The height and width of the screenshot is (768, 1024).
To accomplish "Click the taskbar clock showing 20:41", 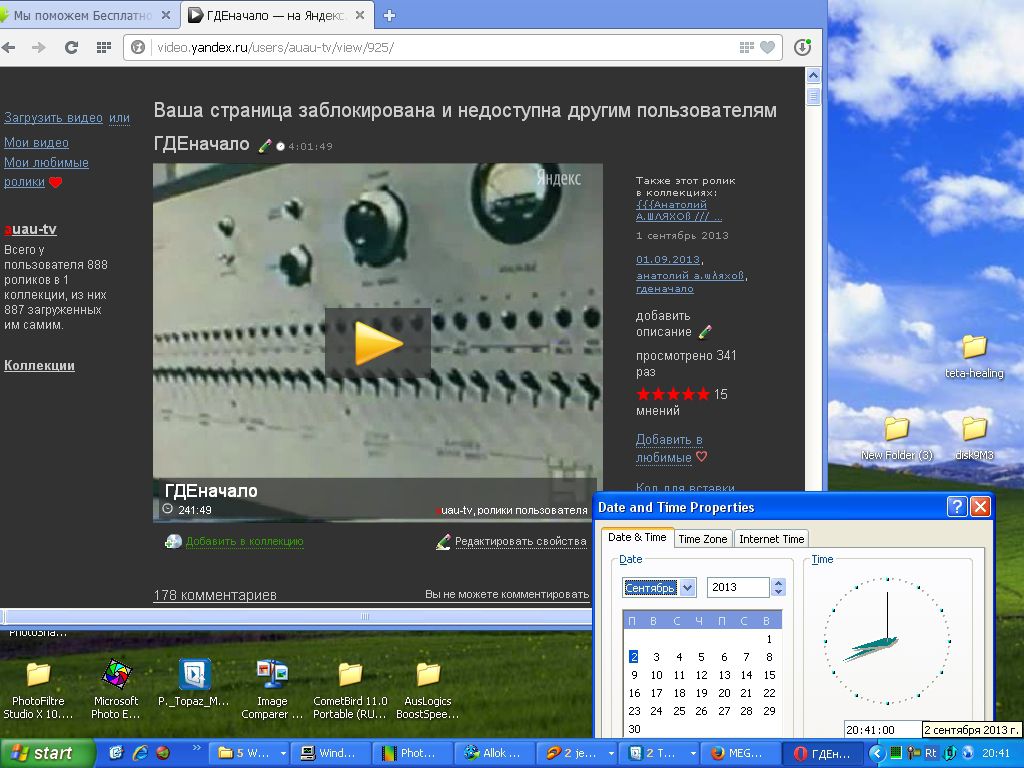I will 997,753.
